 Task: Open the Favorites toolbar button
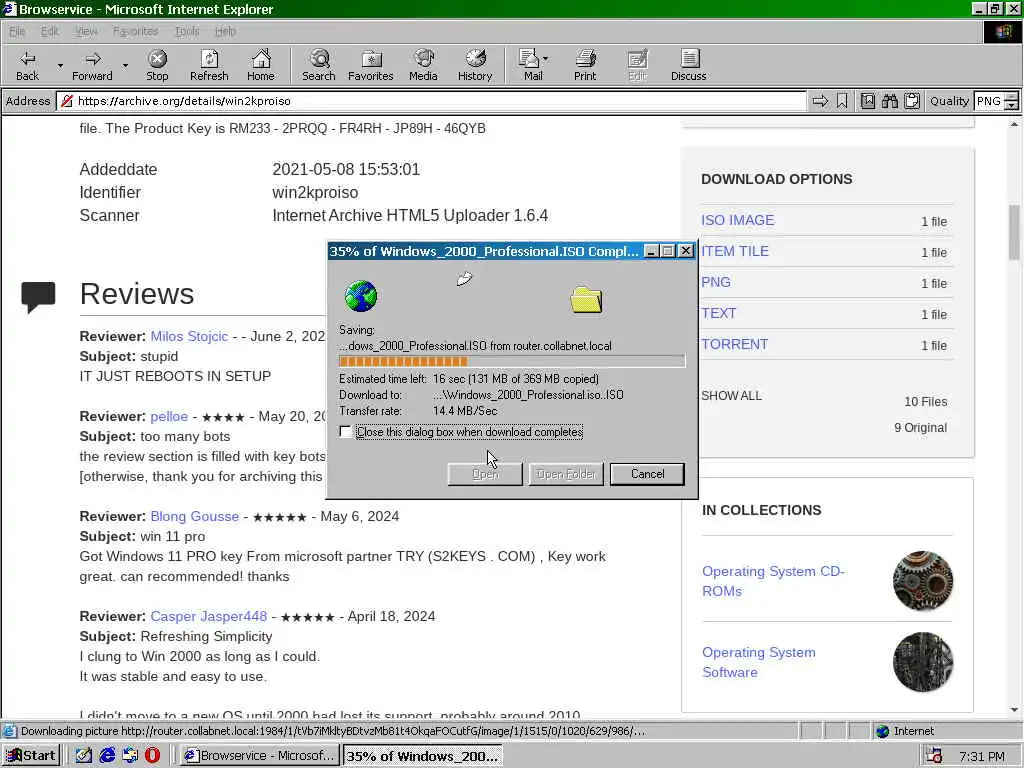tap(370, 65)
